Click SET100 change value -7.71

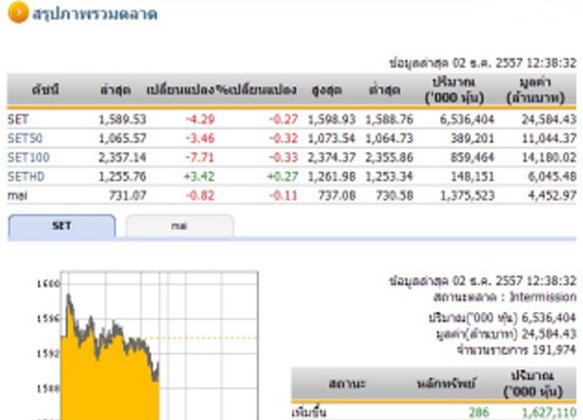tap(200, 158)
